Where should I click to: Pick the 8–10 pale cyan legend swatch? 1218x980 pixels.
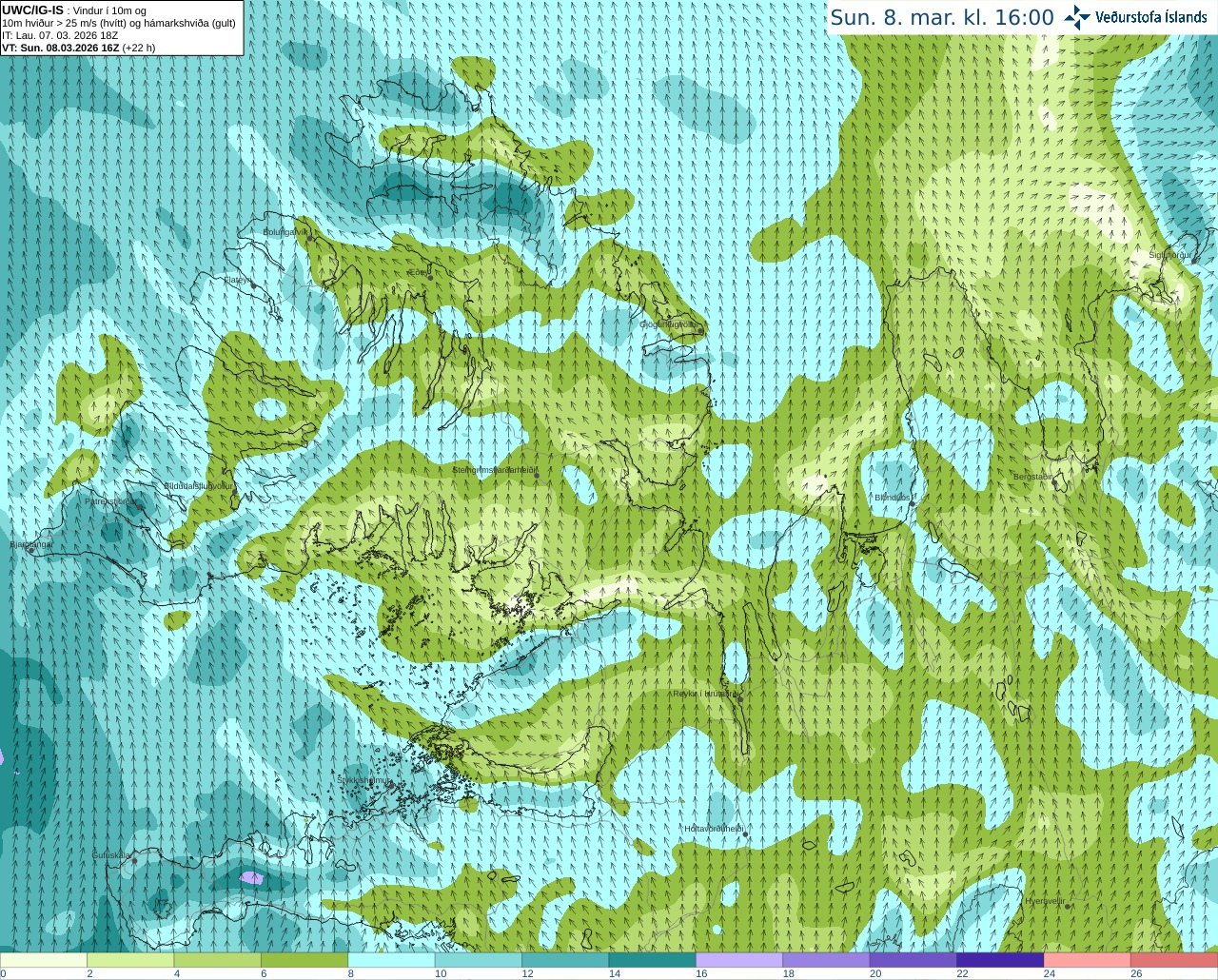point(392,960)
